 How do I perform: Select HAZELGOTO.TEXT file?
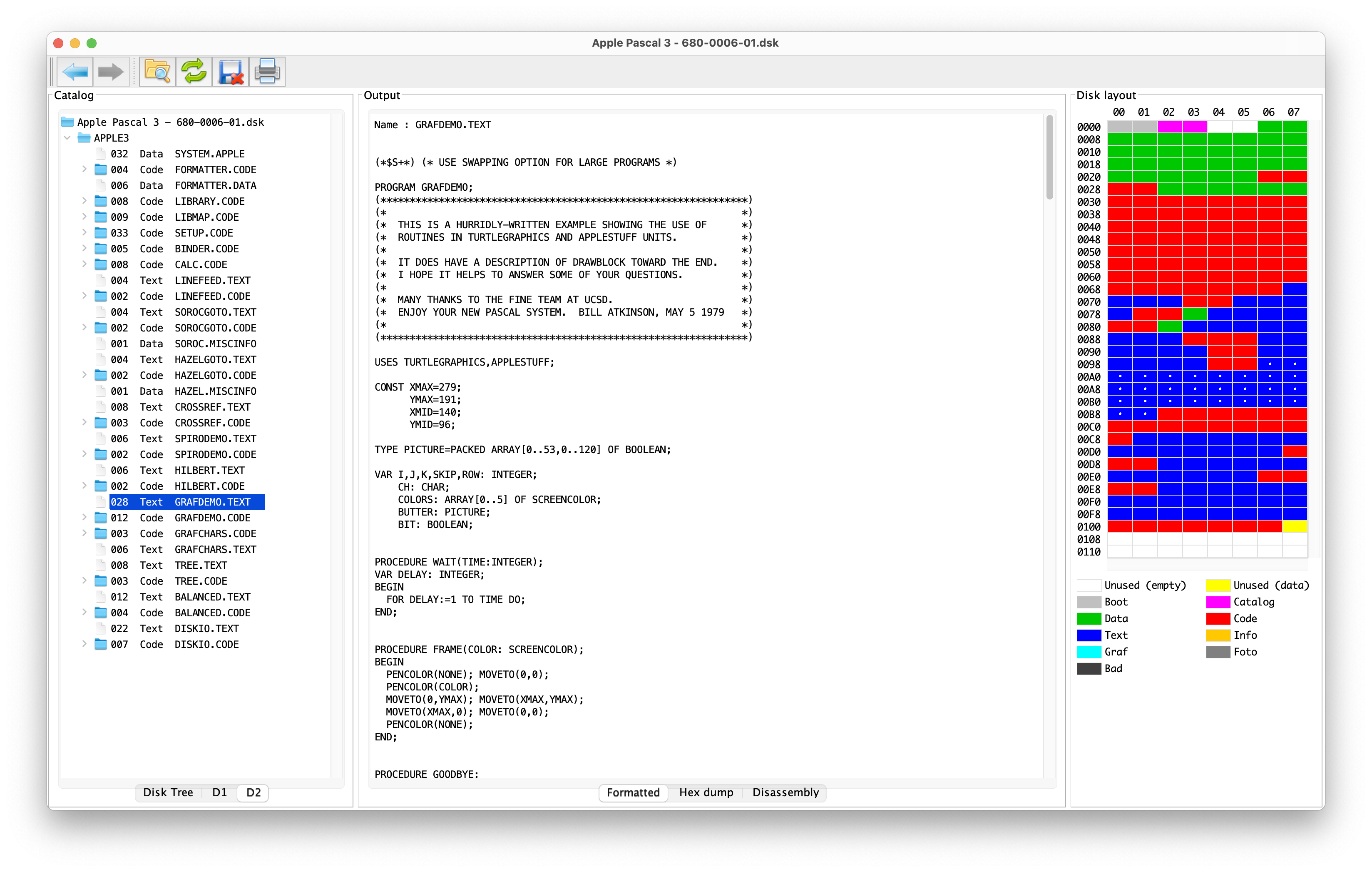coord(183,360)
